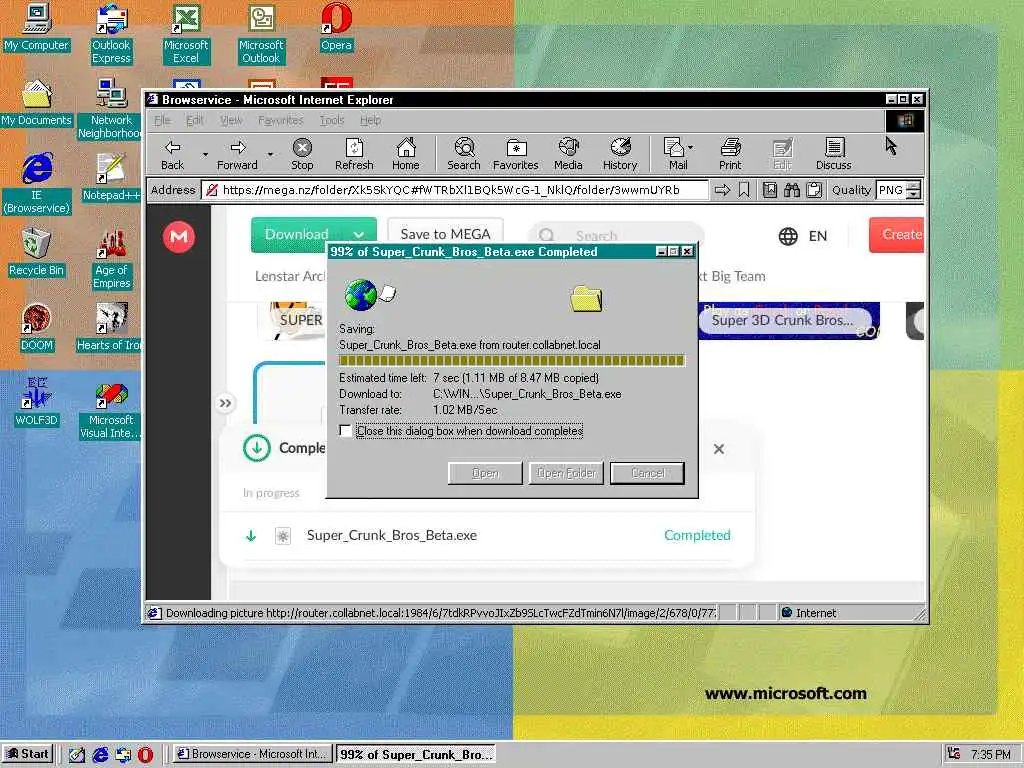Screen dimensions: 1024x768
Task: Open the History toolbar button
Action: (620, 155)
